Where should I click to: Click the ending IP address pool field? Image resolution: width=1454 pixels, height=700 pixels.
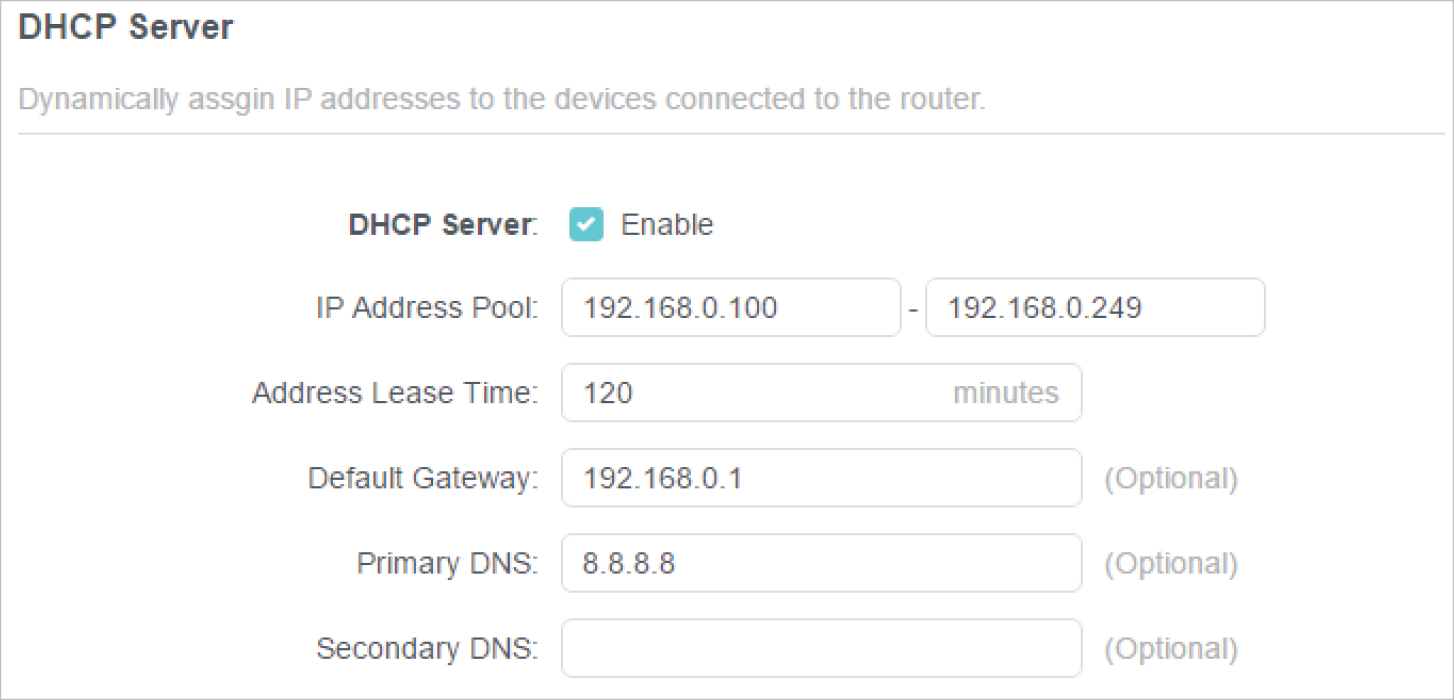pos(1094,308)
